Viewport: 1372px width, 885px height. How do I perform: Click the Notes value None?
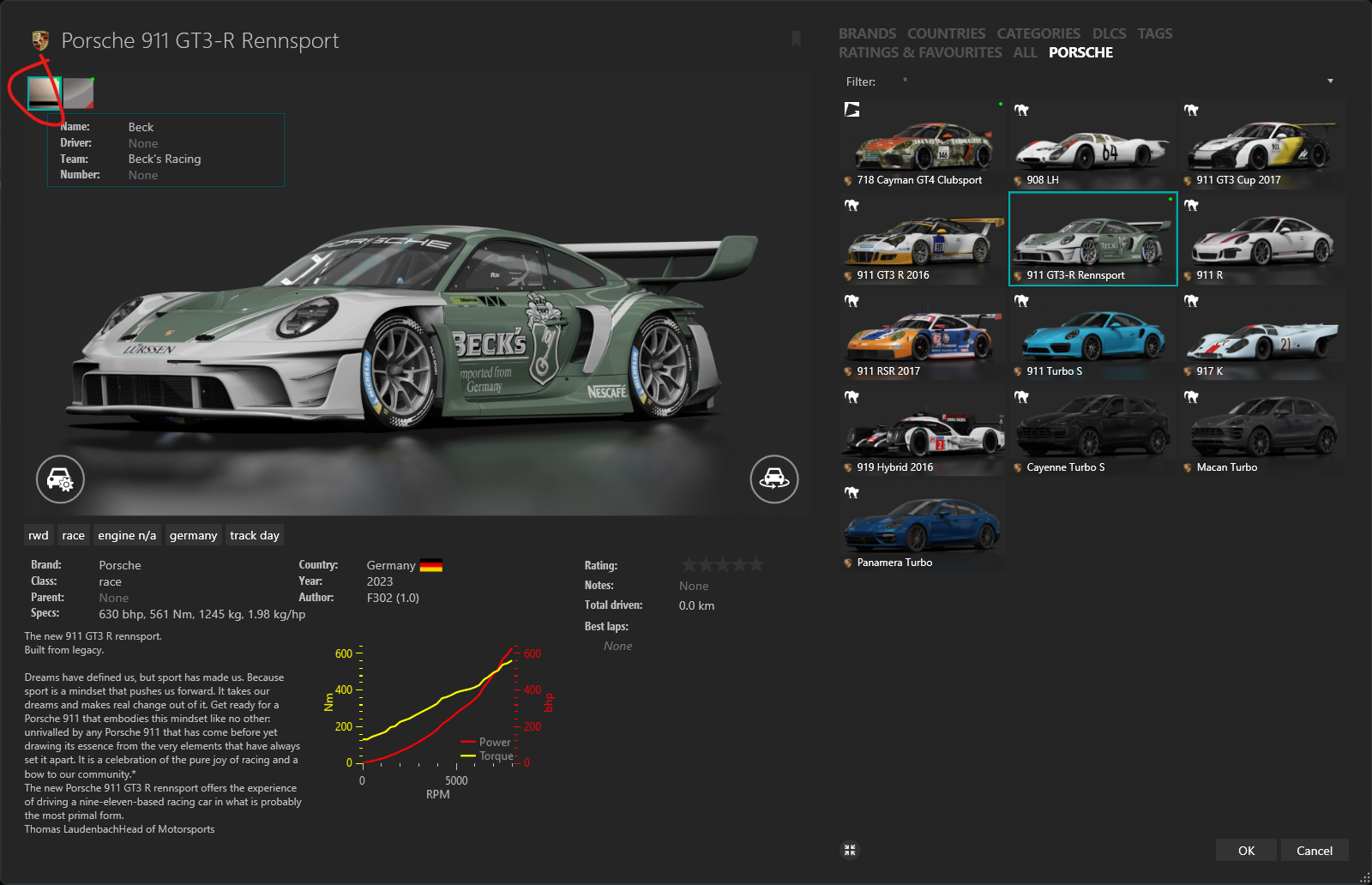coord(694,586)
